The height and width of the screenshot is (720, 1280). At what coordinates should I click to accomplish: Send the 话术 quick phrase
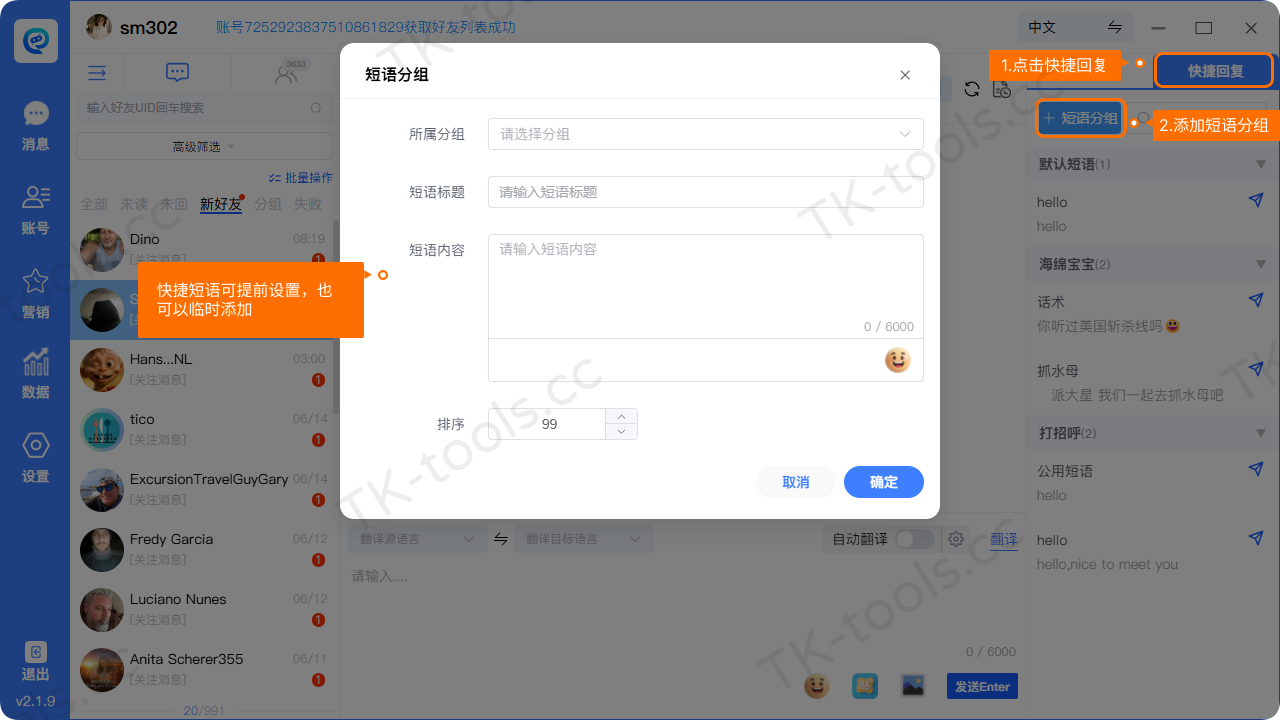tap(1256, 300)
